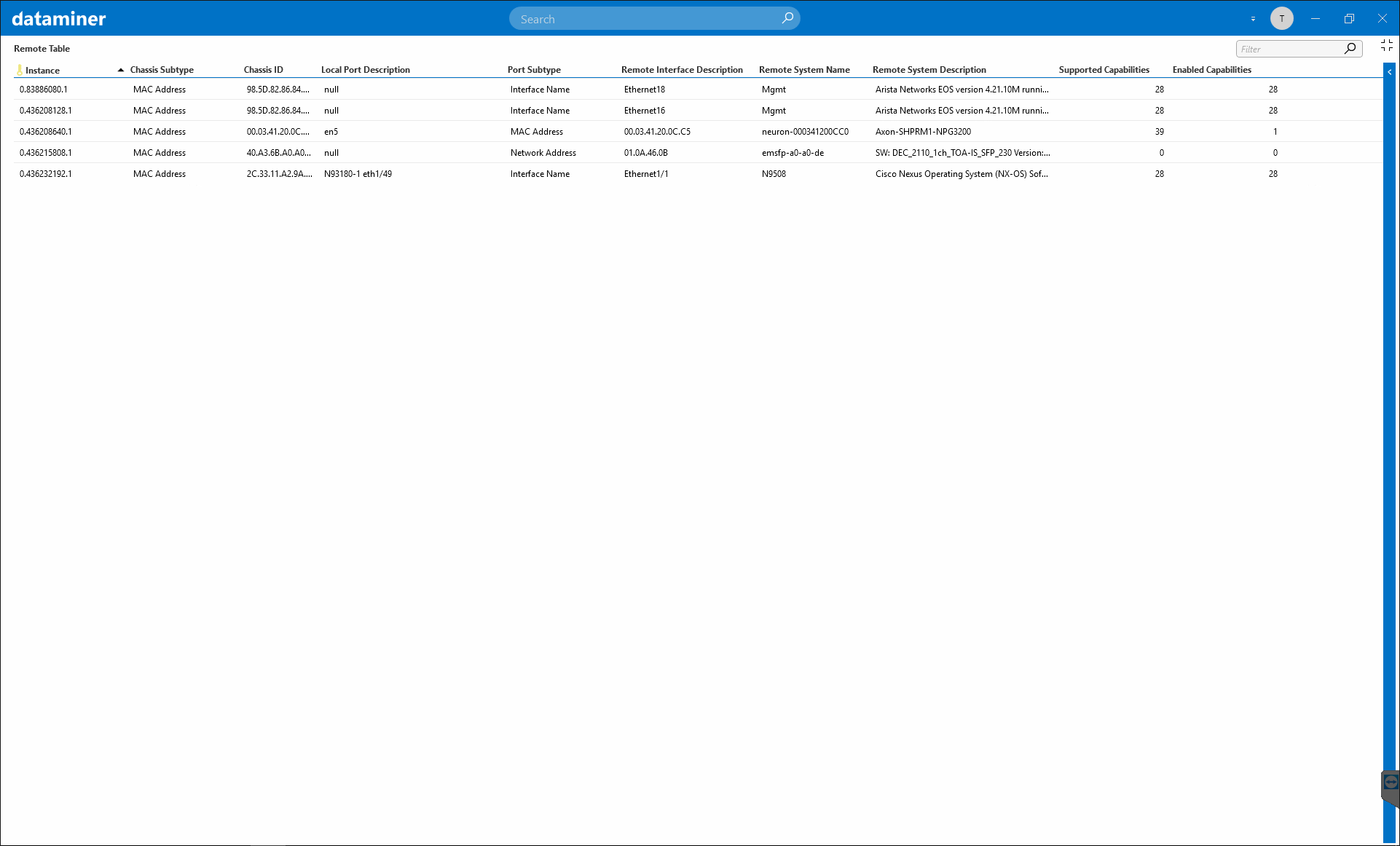1400x846 pixels.
Task: Click the Cisco Nexus Operating System description
Action: click(x=961, y=174)
